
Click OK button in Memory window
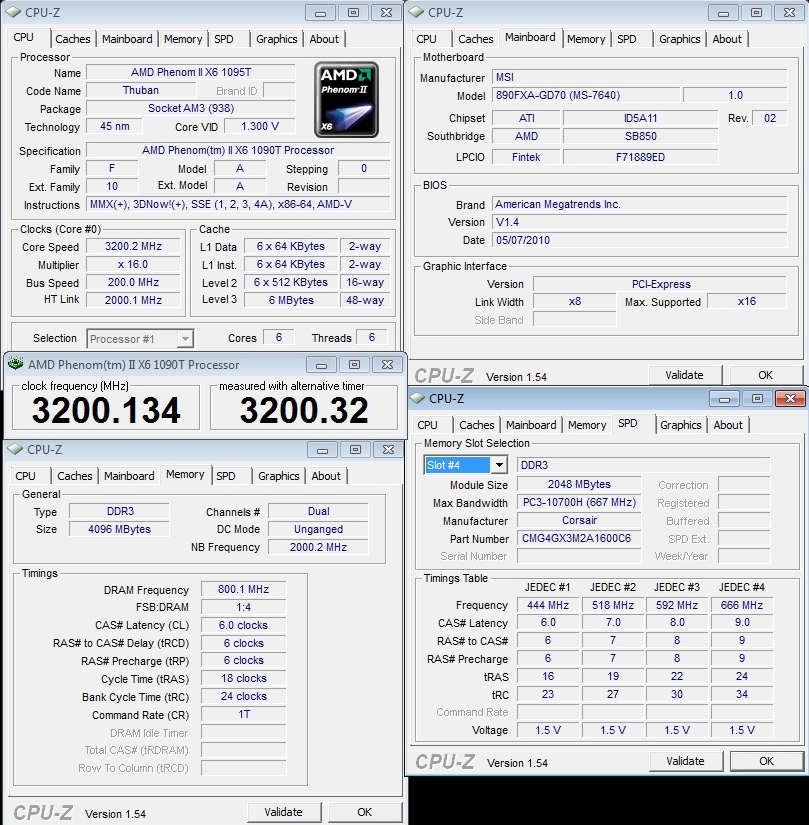click(364, 812)
